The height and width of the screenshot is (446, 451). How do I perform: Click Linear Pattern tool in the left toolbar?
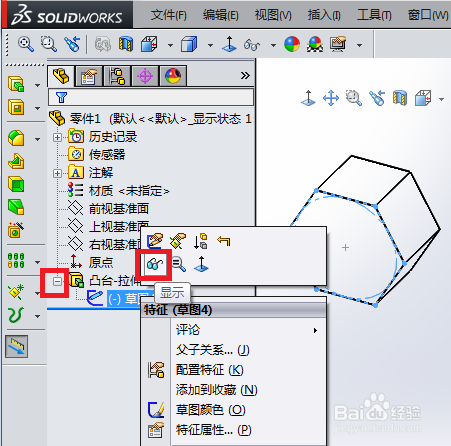point(16,261)
